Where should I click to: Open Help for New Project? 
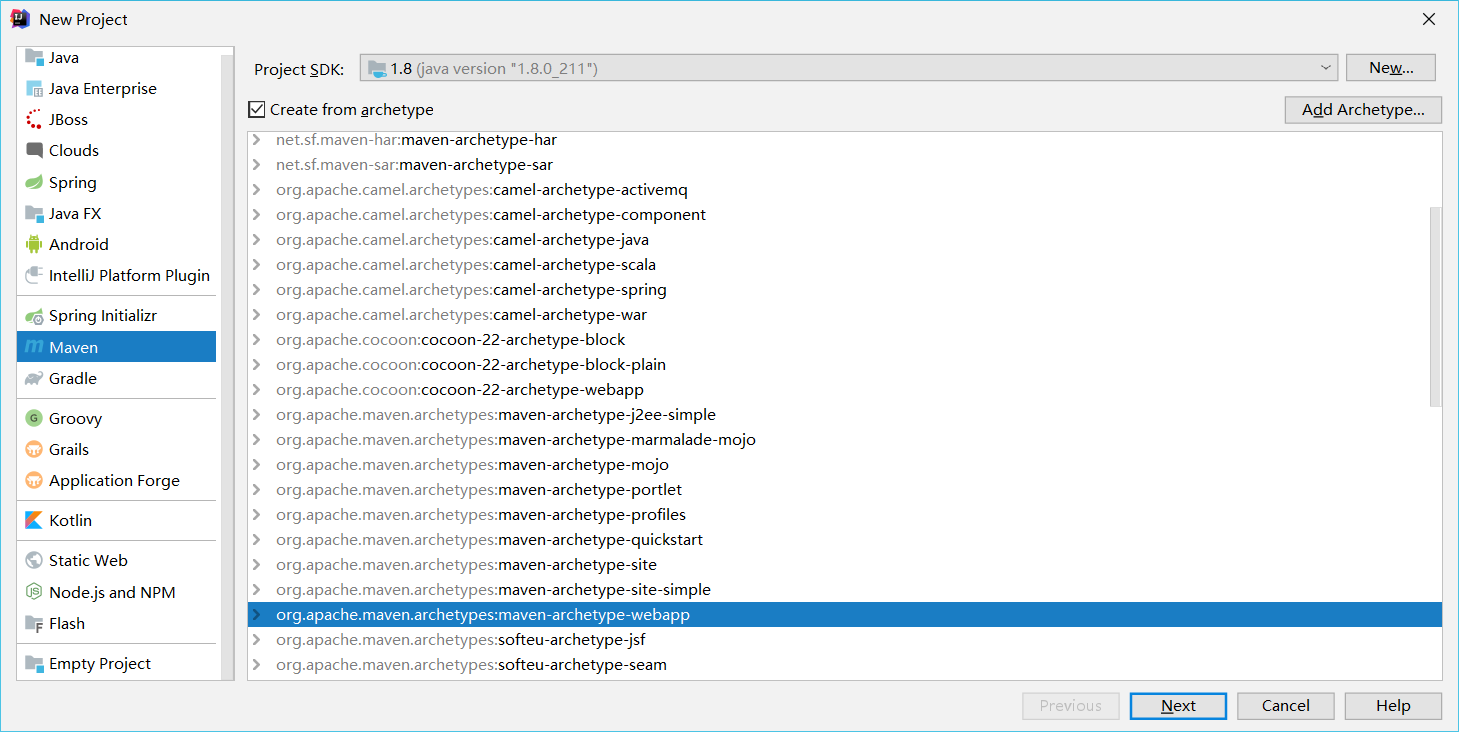tap(1393, 706)
